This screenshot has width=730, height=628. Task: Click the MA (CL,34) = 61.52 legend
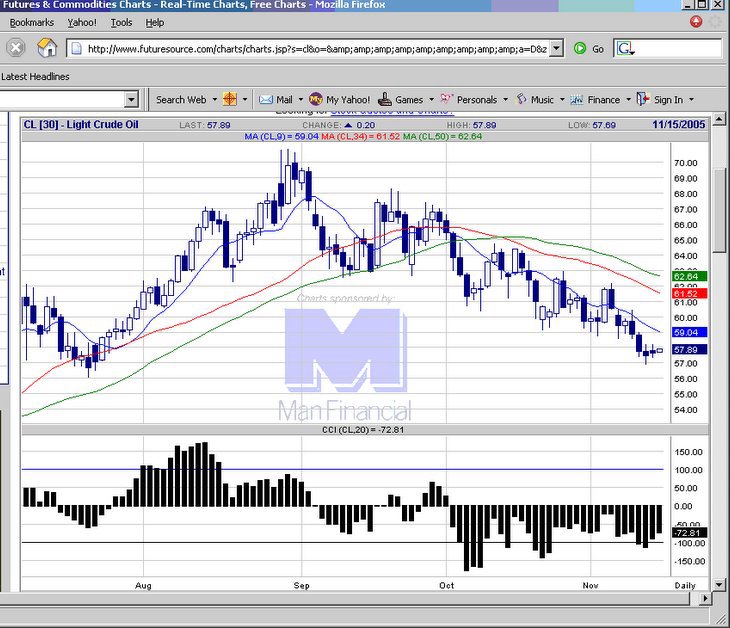click(x=361, y=136)
